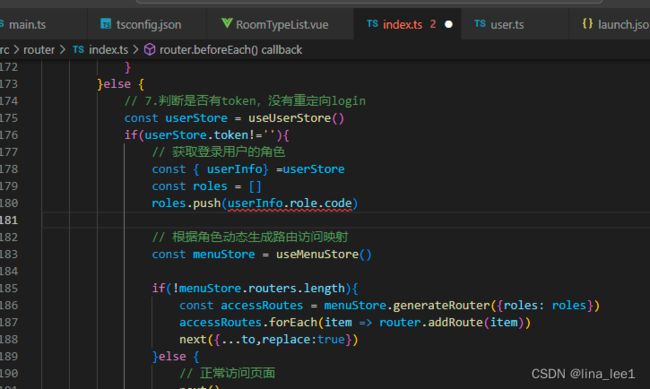Click the TS icon in the breadcrumb
The width and height of the screenshot is (650, 389).
78,50
